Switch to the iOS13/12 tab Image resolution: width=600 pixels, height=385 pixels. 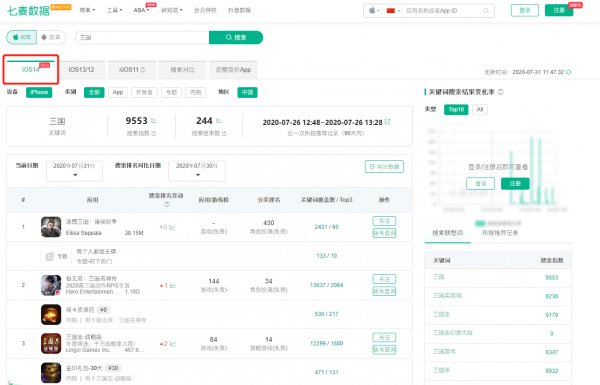click(81, 70)
